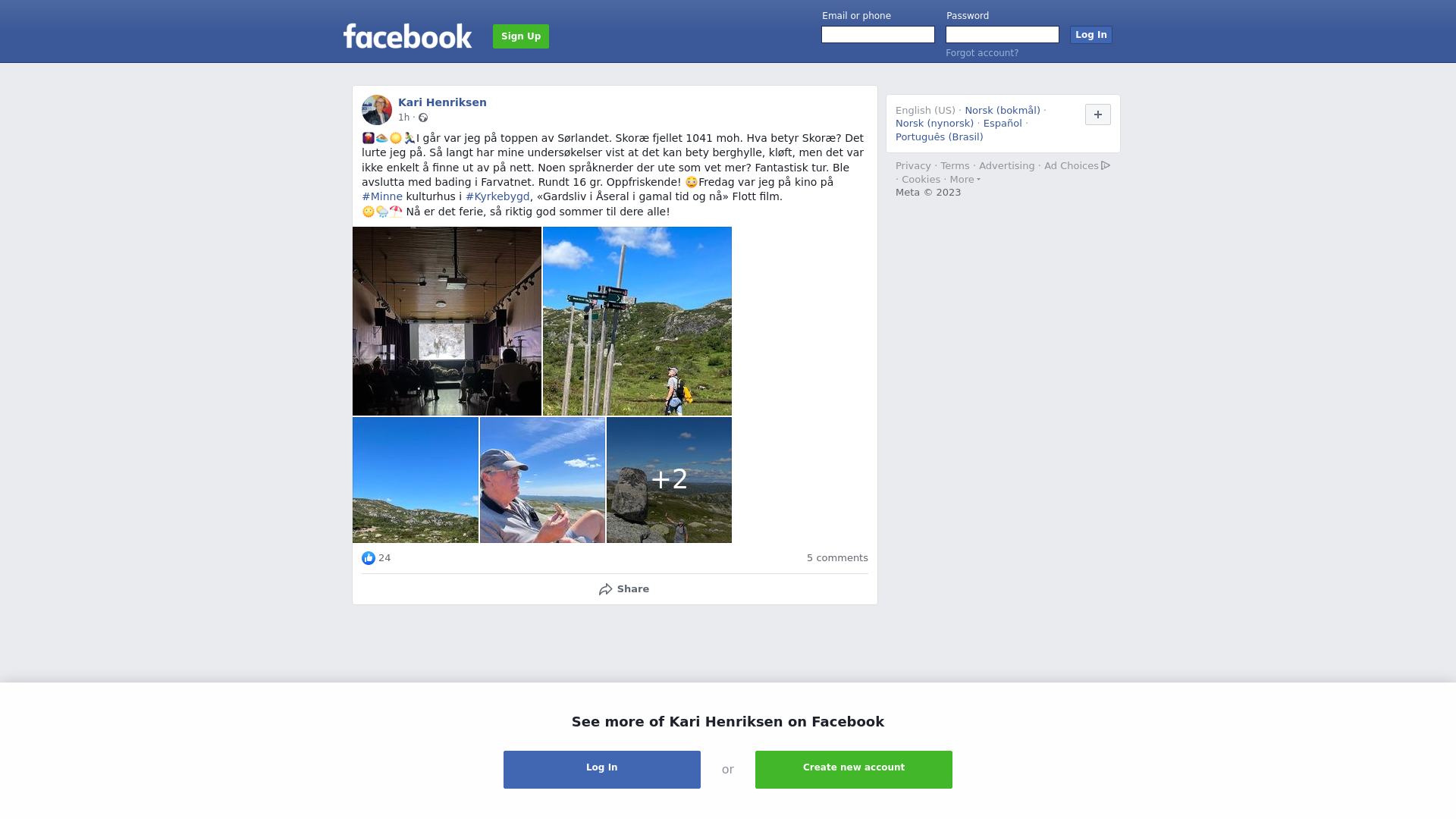The width and height of the screenshot is (1456, 819).
Task: Click the Facebook logo
Action: tap(407, 36)
